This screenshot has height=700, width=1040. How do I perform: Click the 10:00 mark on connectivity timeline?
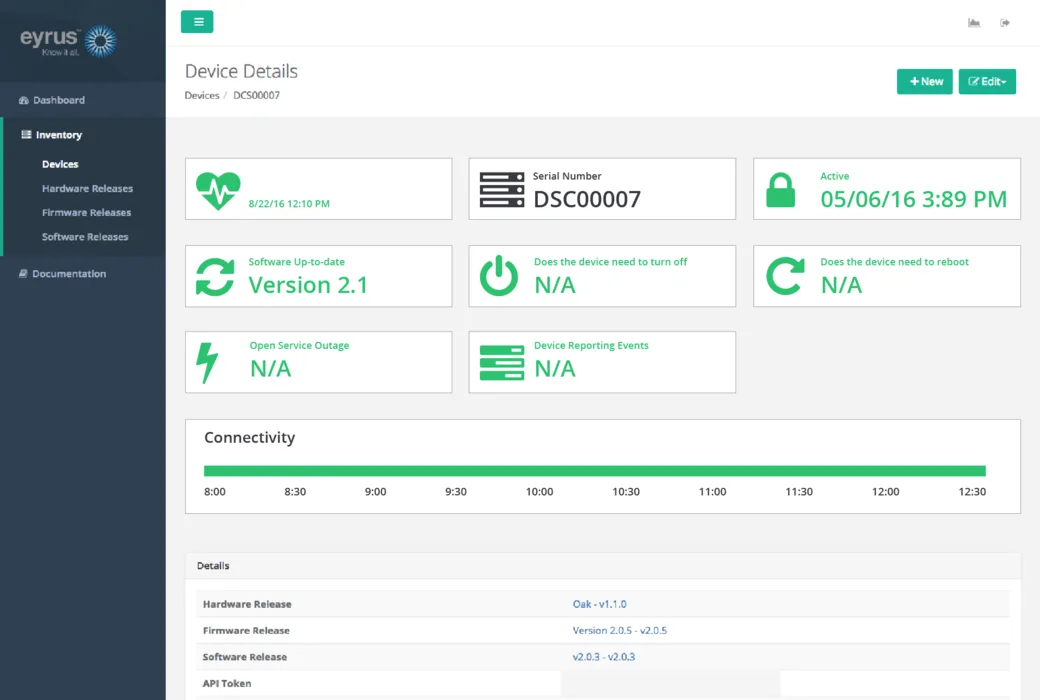tap(539, 492)
